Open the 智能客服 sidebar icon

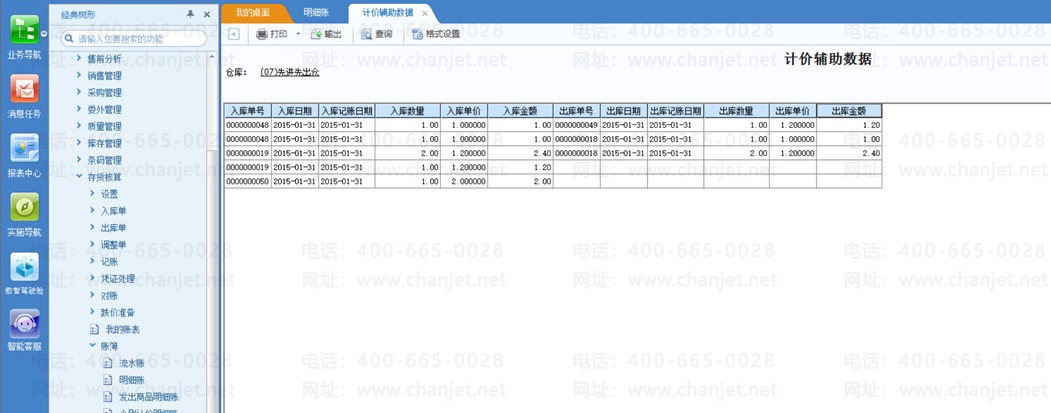24,324
